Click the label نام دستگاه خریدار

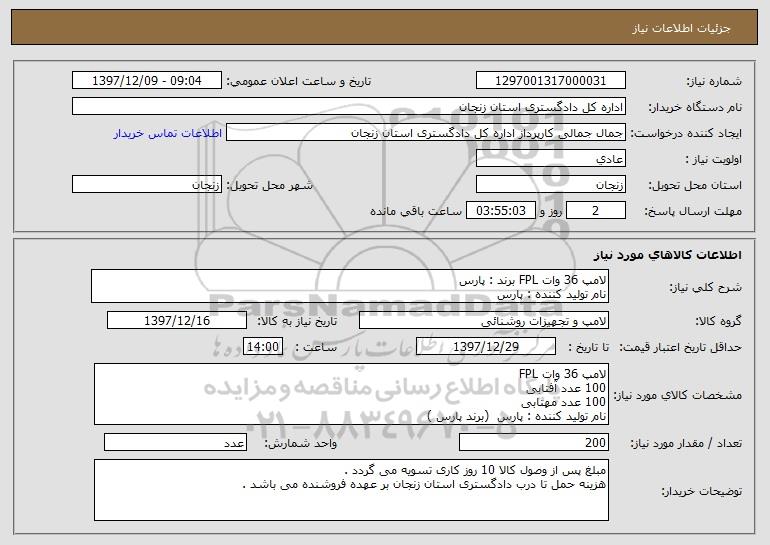695,108
